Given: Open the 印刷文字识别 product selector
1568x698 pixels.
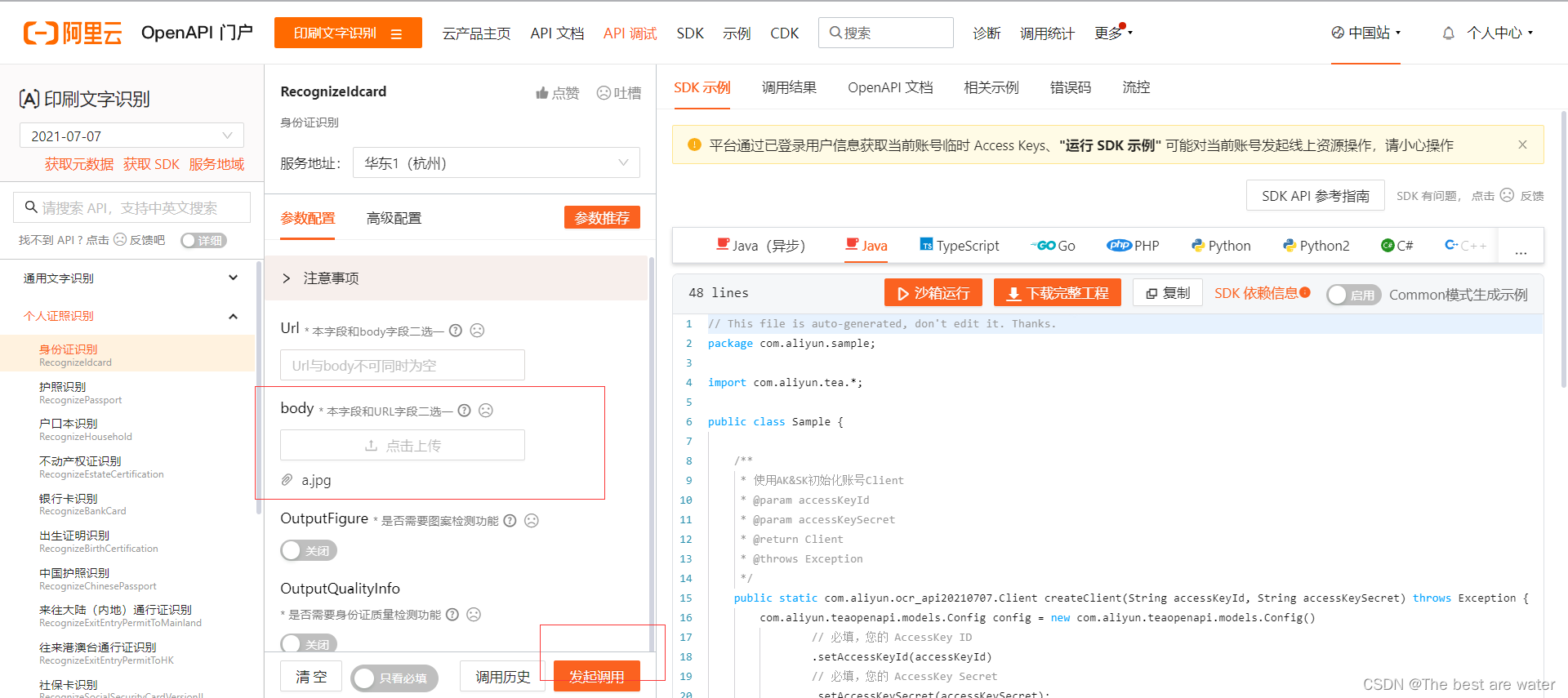Looking at the screenshot, I should [348, 33].
